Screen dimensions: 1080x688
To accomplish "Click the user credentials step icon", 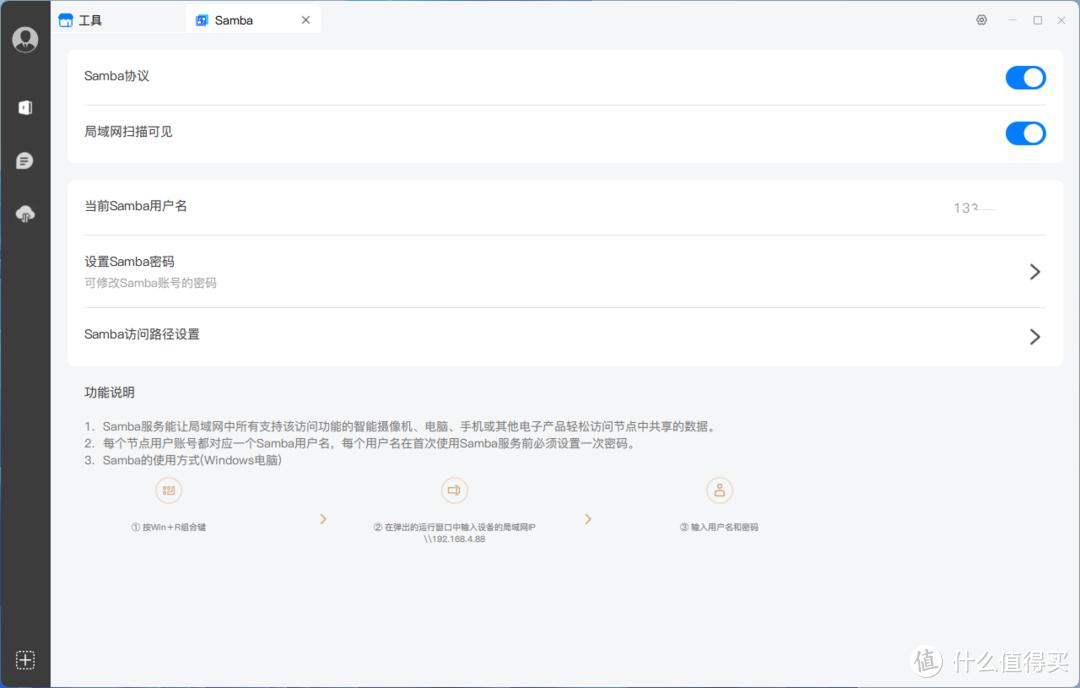I will pyautogui.click(x=719, y=490).
